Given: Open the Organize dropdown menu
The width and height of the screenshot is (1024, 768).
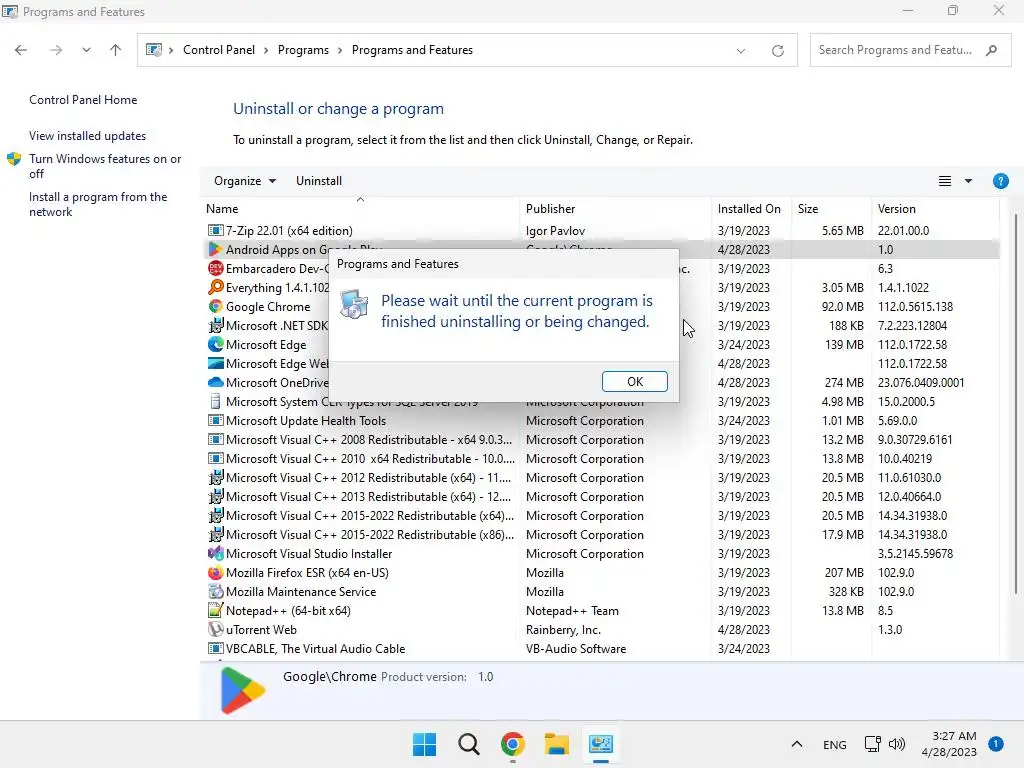Looking at the screenshot, I should point(245,181).
